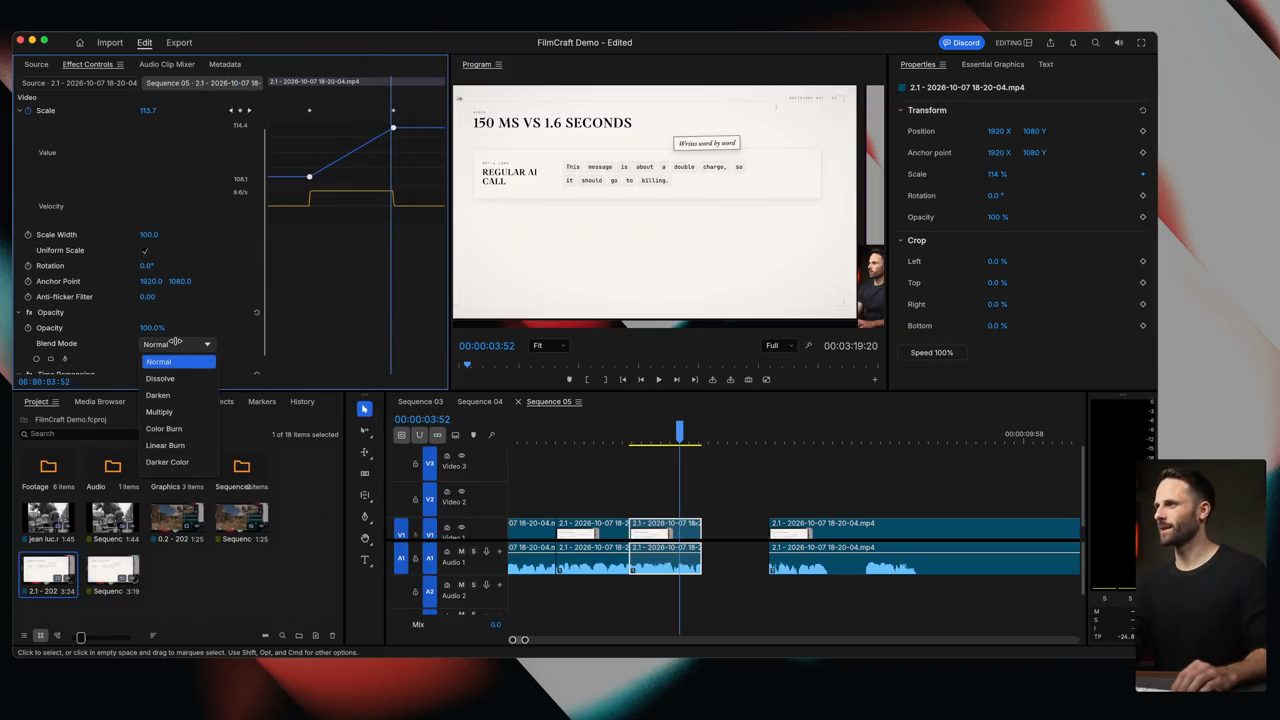Screen dimensions: 1280x720
Task: Open timeline wrench display settings
Action: [491, 435]
